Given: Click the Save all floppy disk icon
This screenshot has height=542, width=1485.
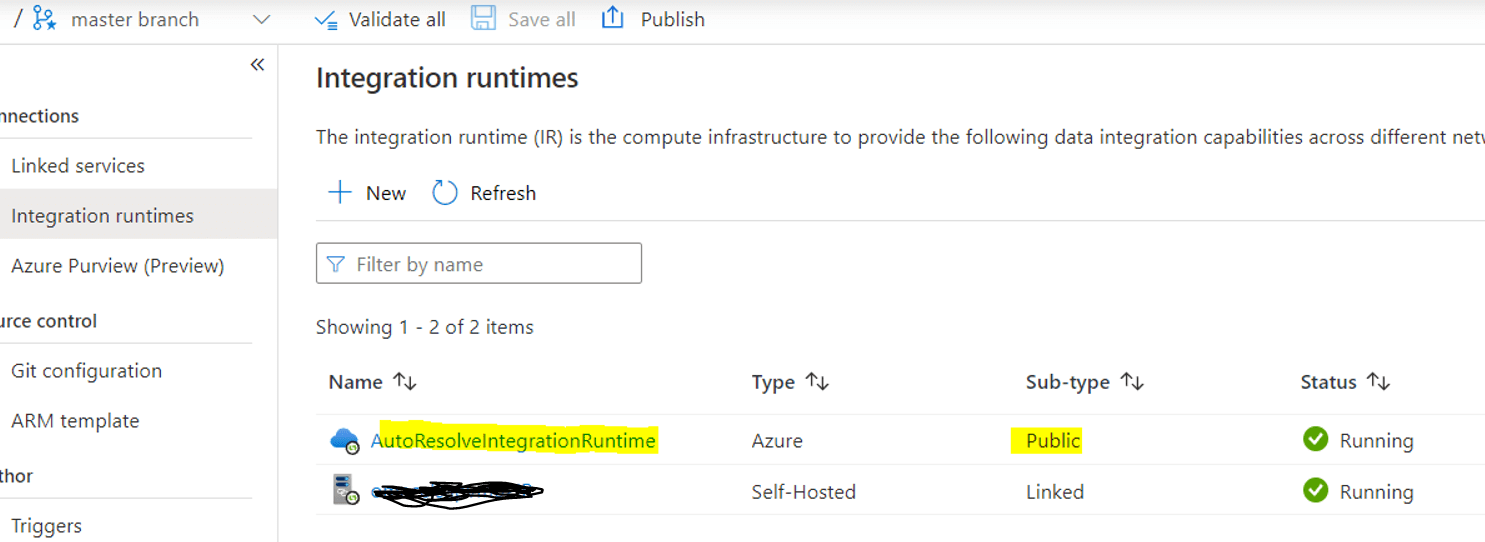Looking at the screenshot, I should [x=484, y=19].
